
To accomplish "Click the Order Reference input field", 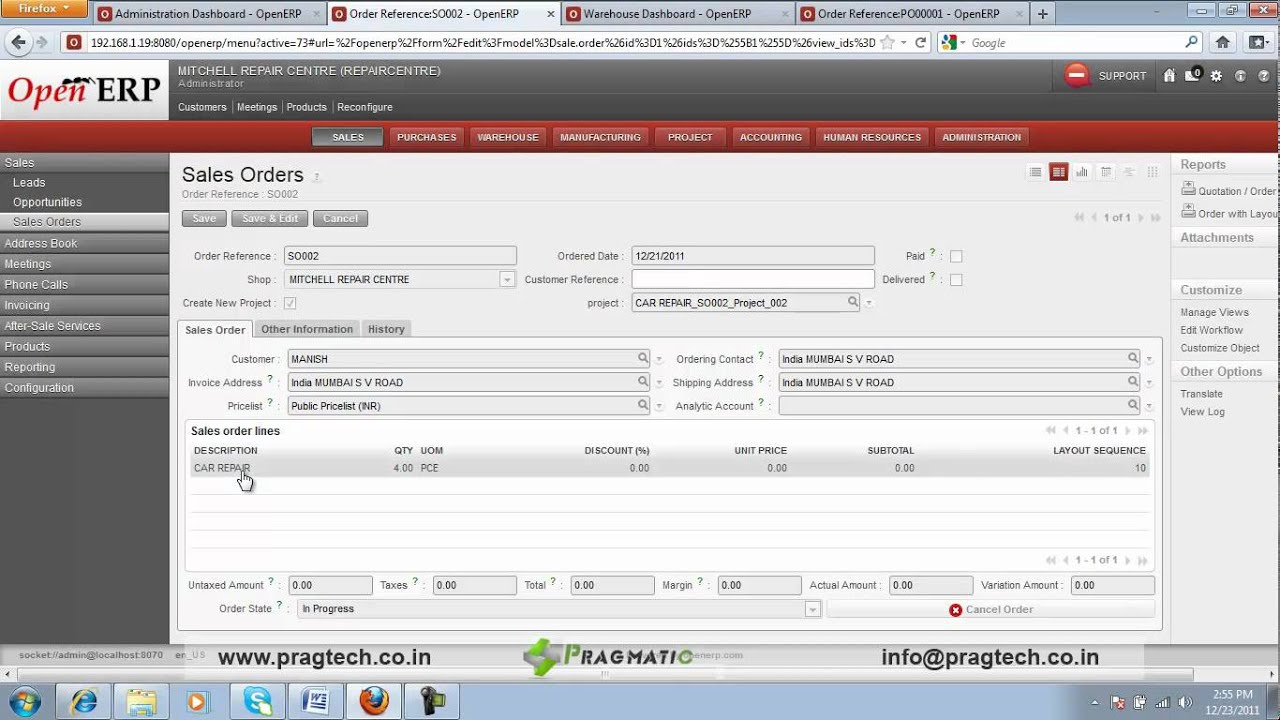I will point(400,256).
